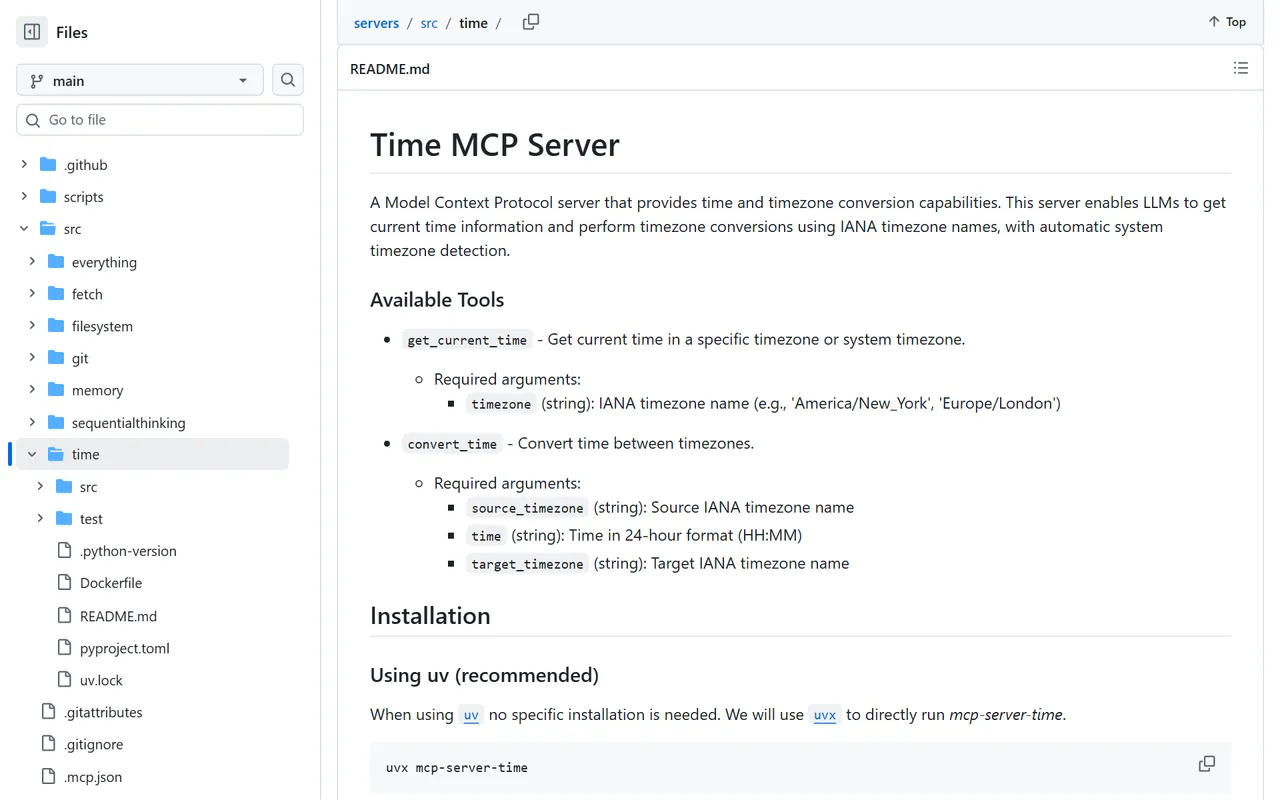The height and width of the screenshot is (800, 1280).
Task: Open the main branch dropdown
Action: pyautogui.click(x=140, y=80)
